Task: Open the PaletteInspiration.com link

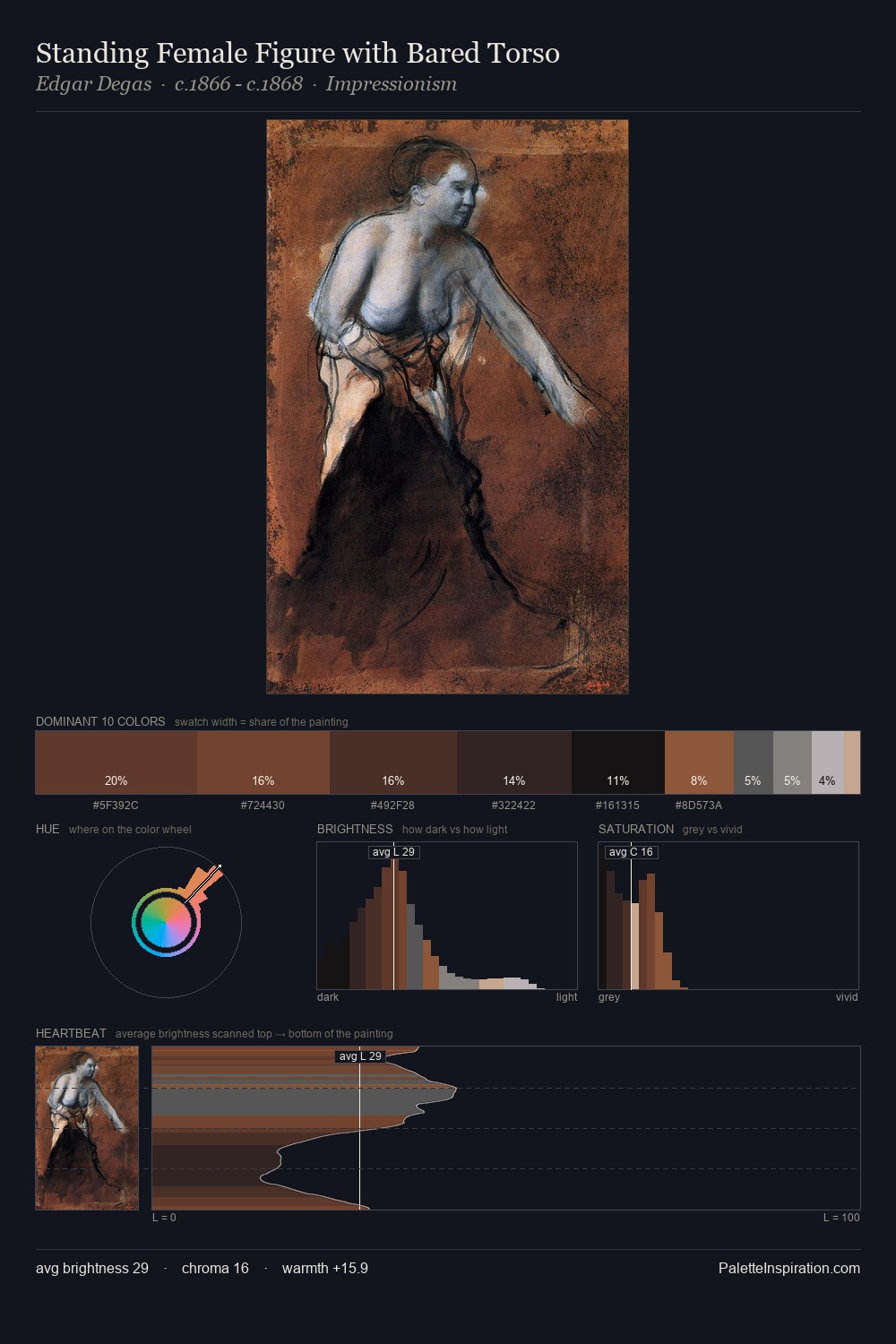Action: tap(789, 1268)
